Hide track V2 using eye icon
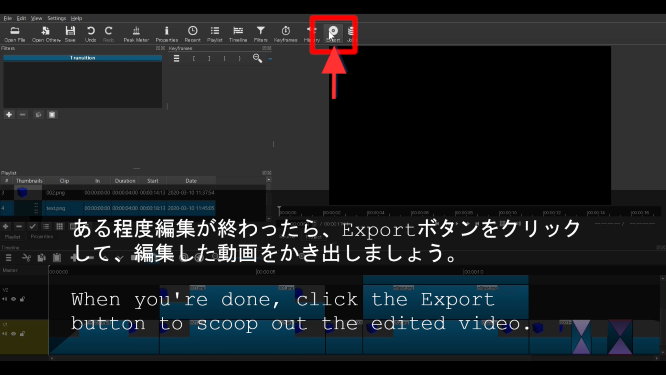Screen dimensions: 666x375 coord(14,299)
